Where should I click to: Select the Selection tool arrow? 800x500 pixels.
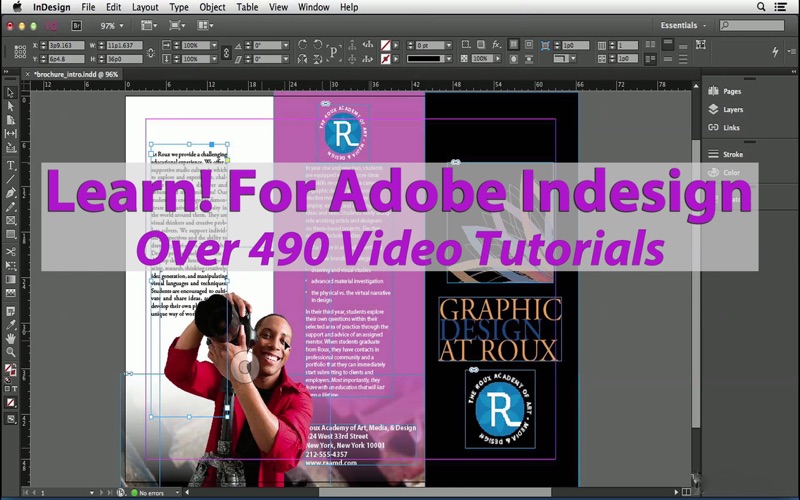click(11, 93)
